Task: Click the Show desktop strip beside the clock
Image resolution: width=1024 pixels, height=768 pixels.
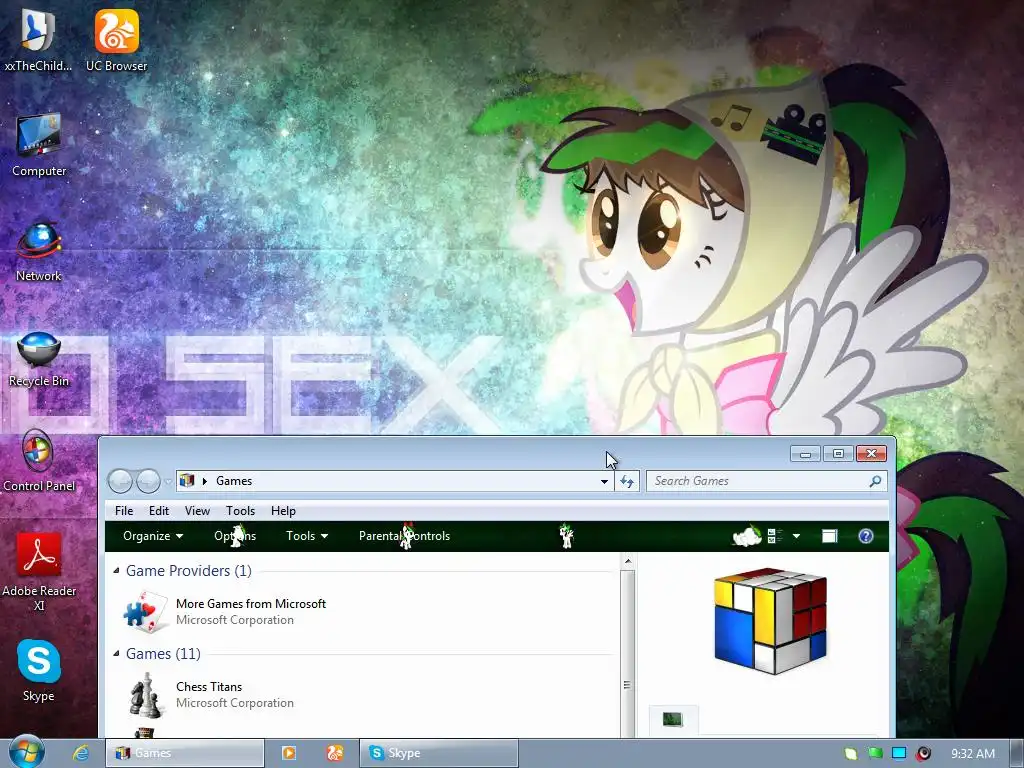Action: click(1016, 753)
